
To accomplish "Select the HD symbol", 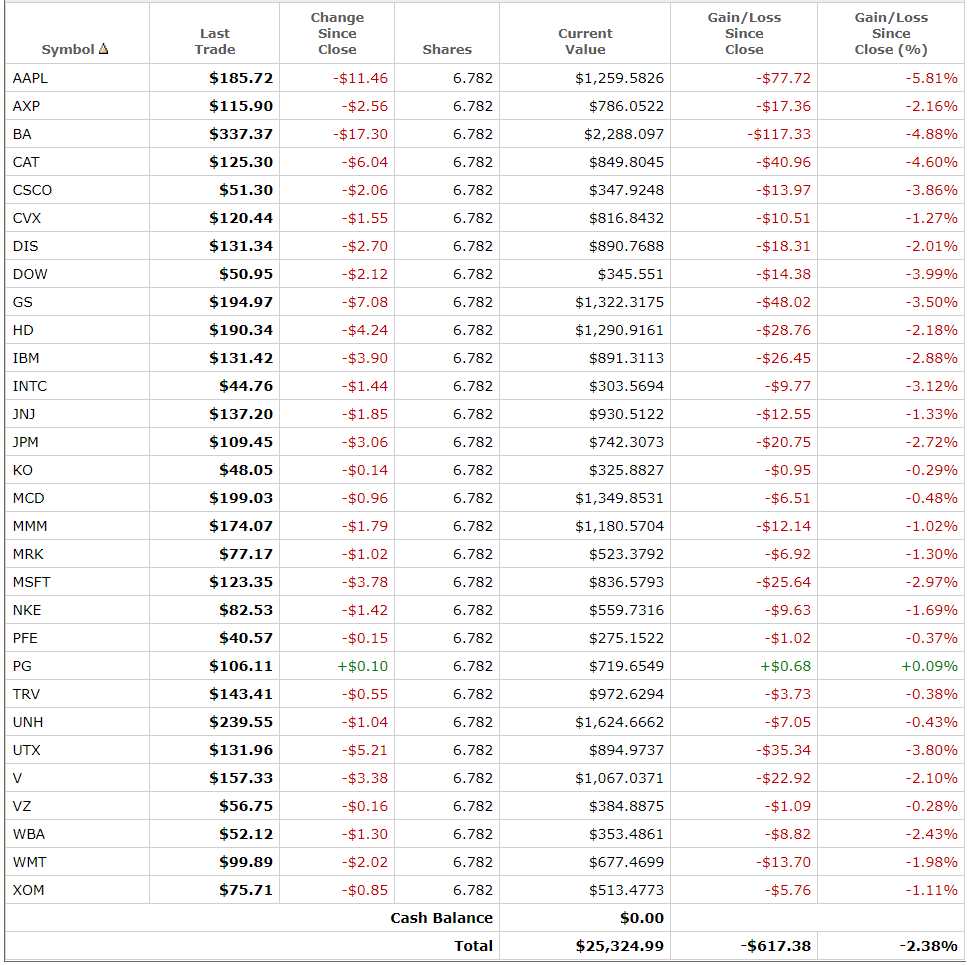I will click(x=23, y=330).
